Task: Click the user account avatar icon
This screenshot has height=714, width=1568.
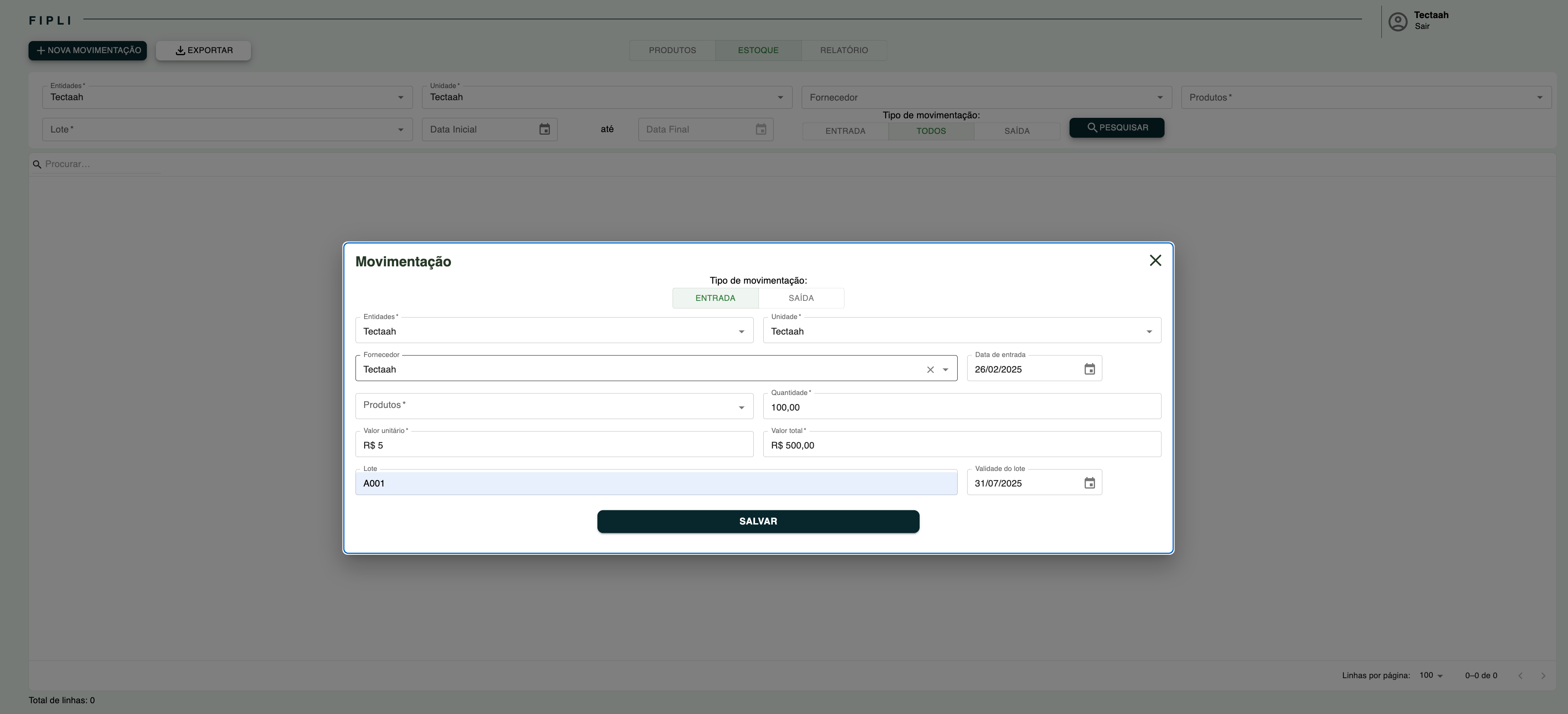Action: point(1397,22)
